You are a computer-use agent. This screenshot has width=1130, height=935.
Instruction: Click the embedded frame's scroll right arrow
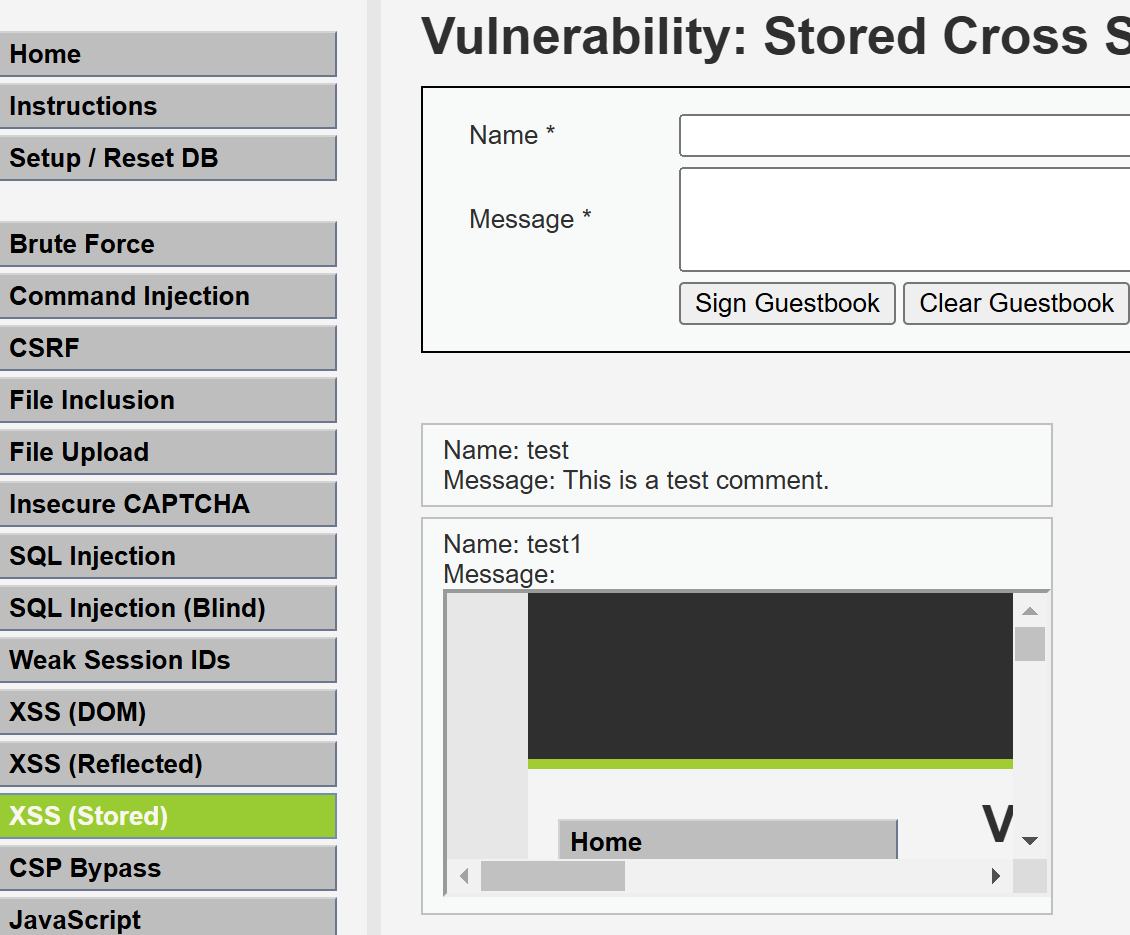pyautogui.click(x=996, y=876)
